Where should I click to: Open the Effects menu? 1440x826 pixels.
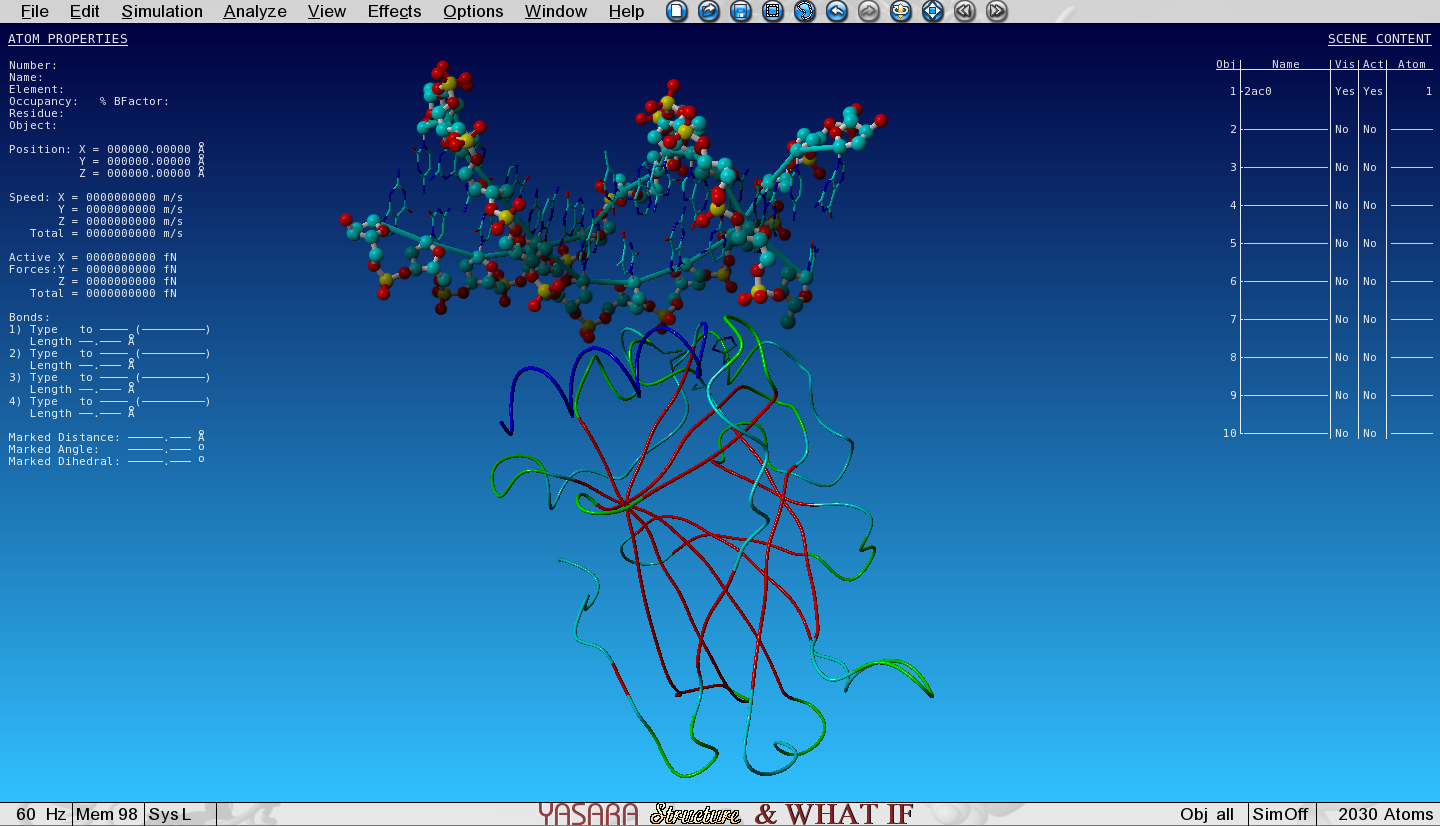tap(394, 12)
